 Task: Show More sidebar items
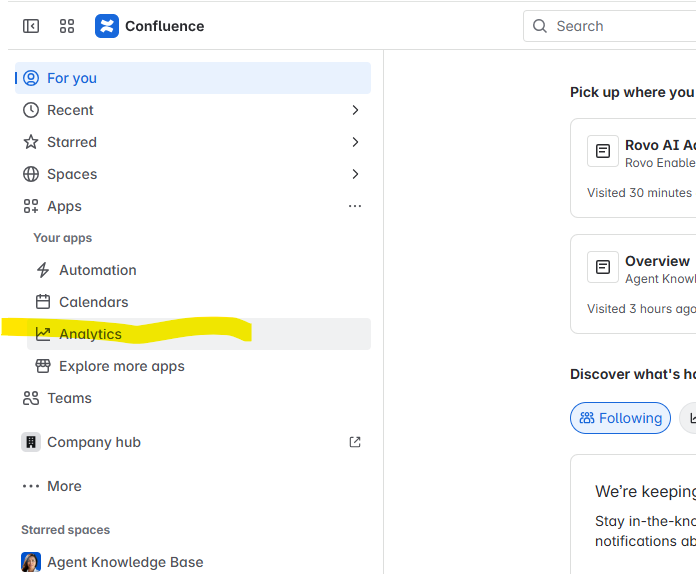click(x=64, y=486)
